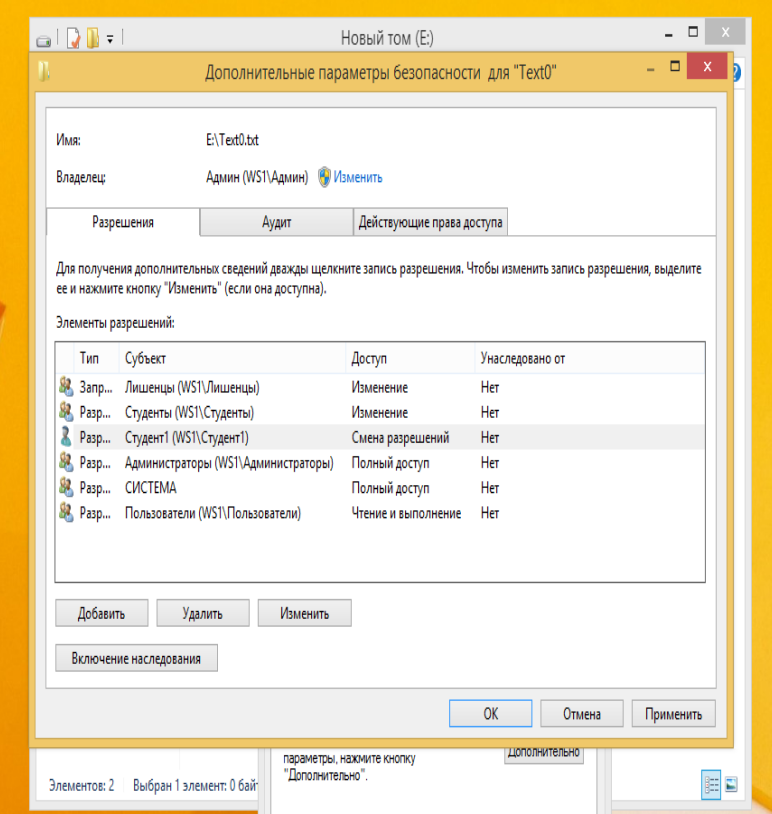
Task: Click the Доступ column header
Action: click(410, 358)
